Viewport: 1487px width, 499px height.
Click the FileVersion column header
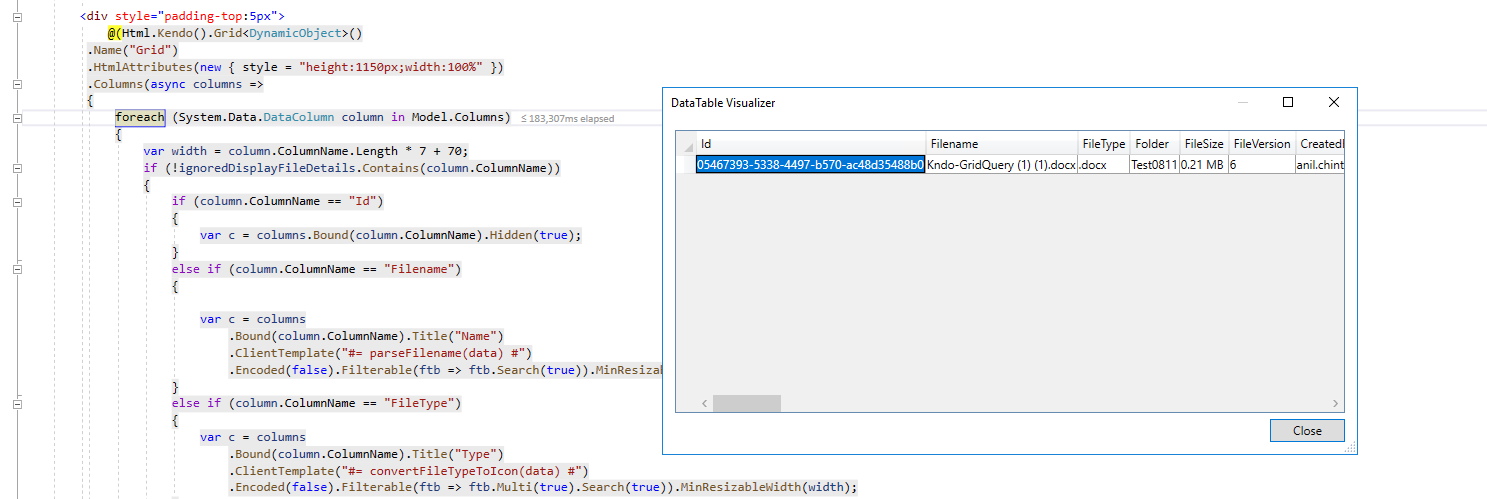click(x=1262, y=144)
